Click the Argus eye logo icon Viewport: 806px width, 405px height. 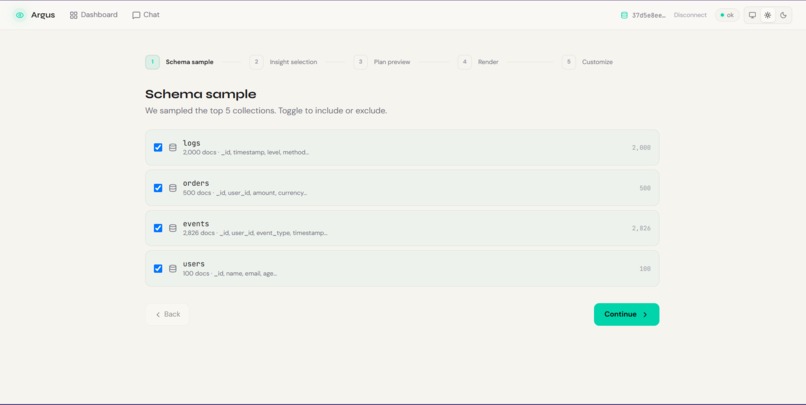pos(20,15)
